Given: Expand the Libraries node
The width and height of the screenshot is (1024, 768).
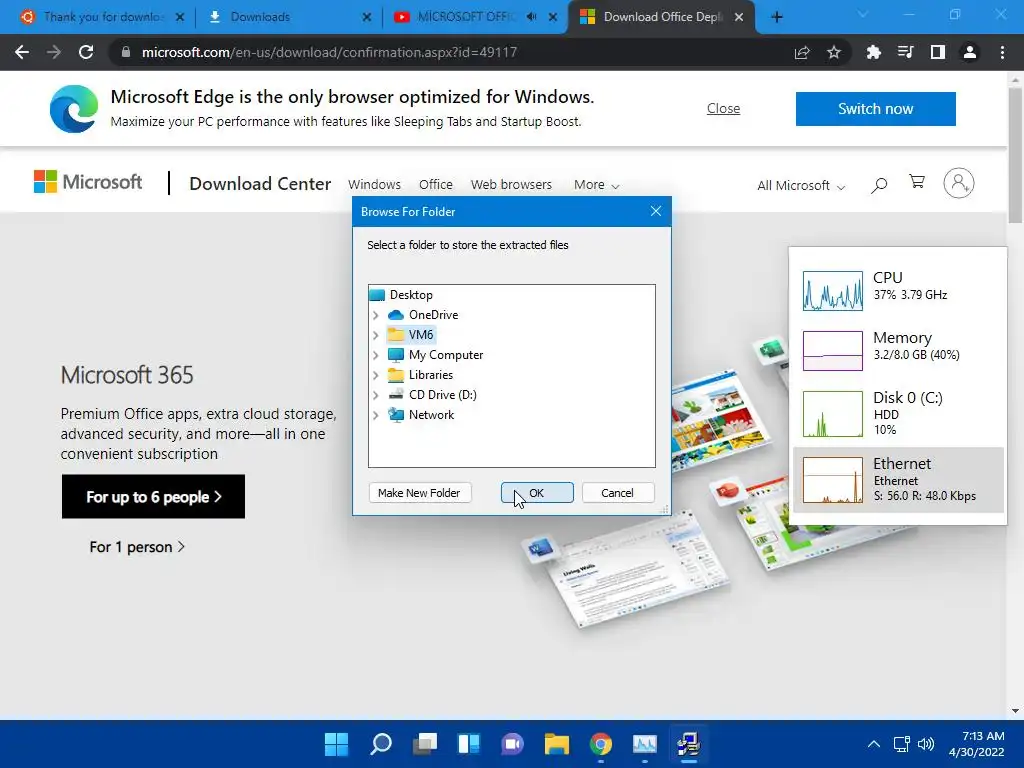Looking at the screenshot, I should [x=376, y=376].
